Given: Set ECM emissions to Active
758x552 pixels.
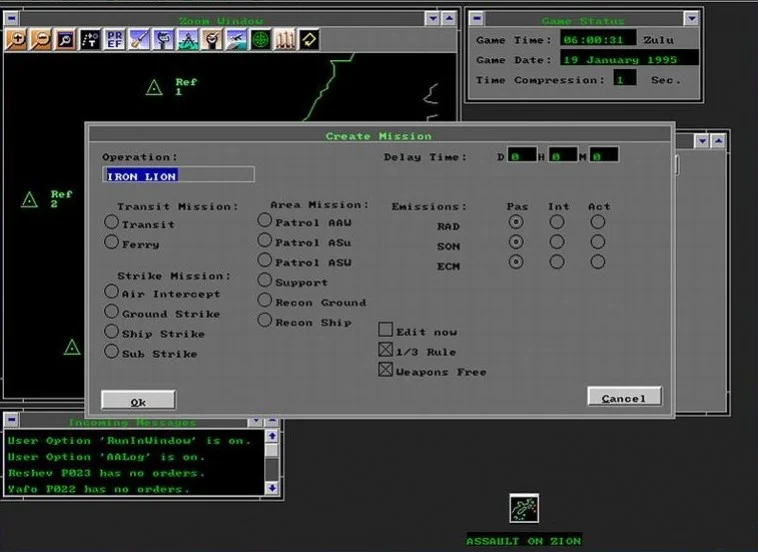Looking at the screenshot, I should coord(598,262).
